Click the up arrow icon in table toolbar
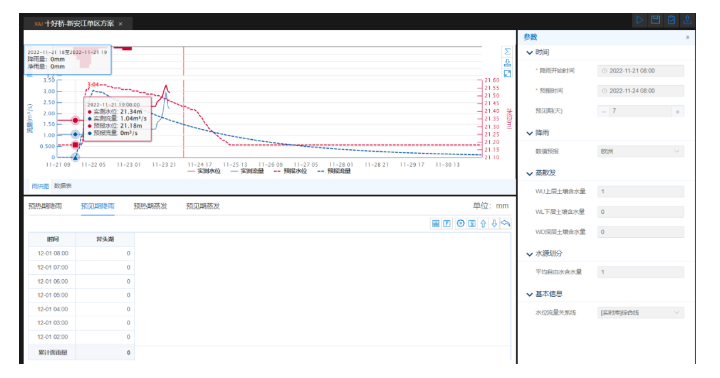The image size is (720, 378). (483, 223)
